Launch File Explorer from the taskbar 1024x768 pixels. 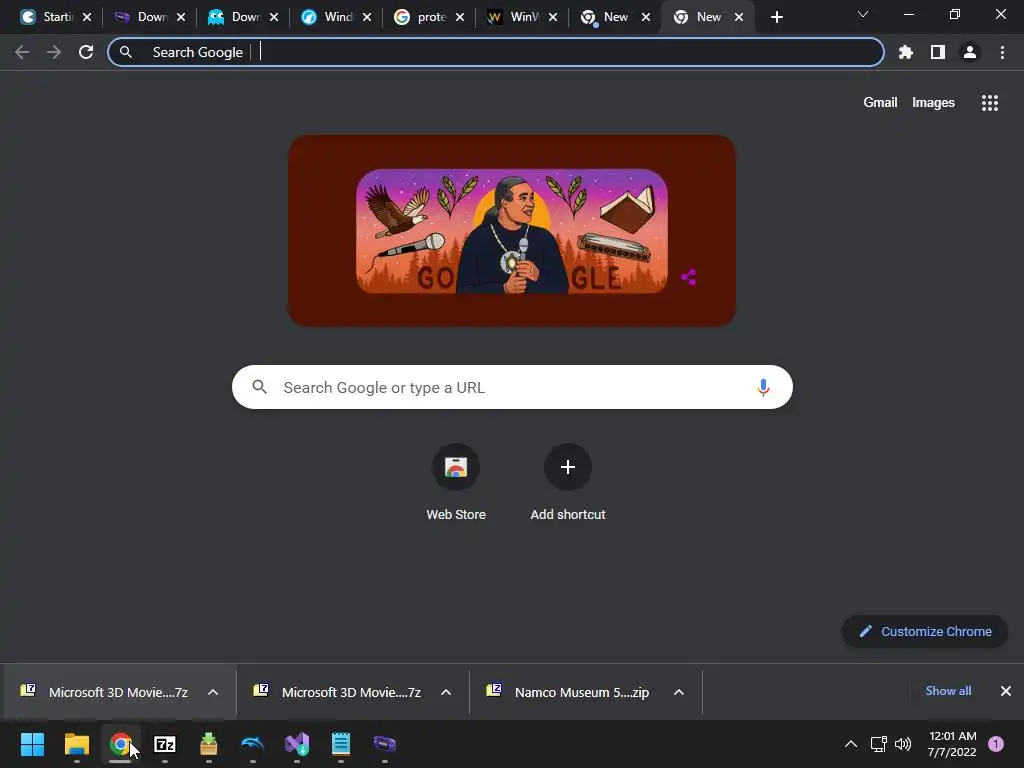[76, 744]
